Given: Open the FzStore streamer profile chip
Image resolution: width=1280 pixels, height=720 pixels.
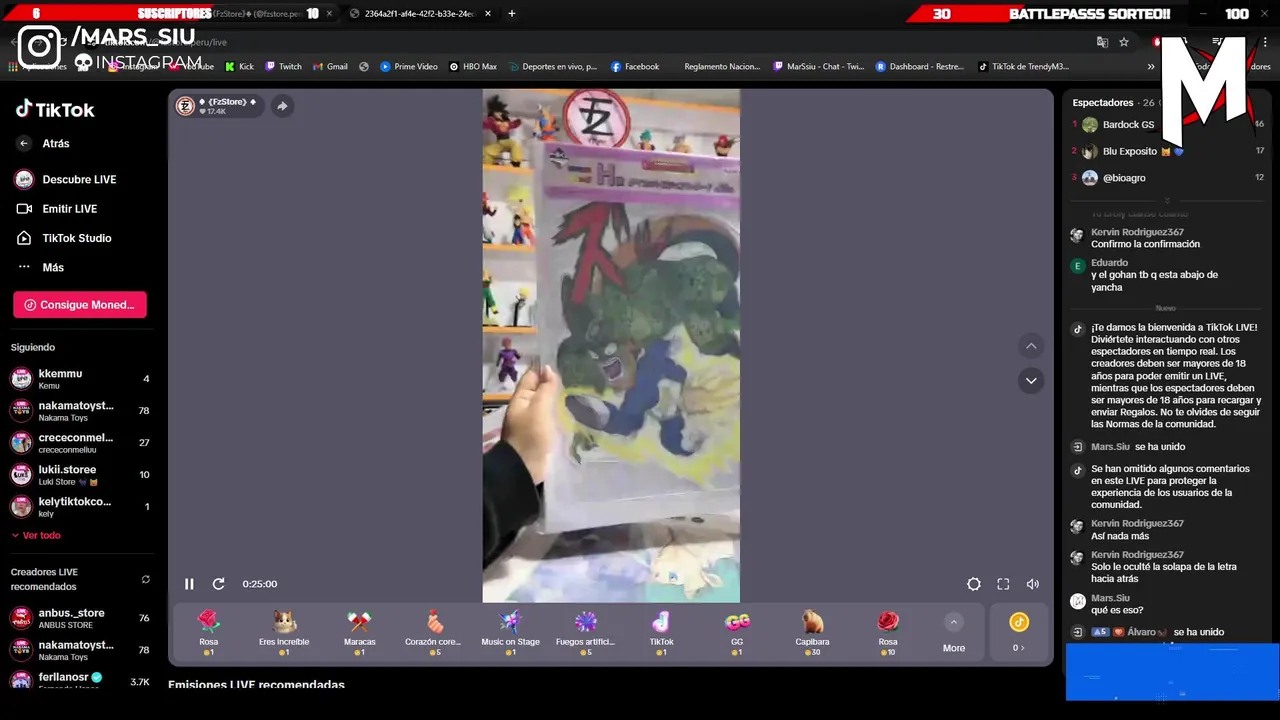Looking at the screenshot, I should pos(220,106).
